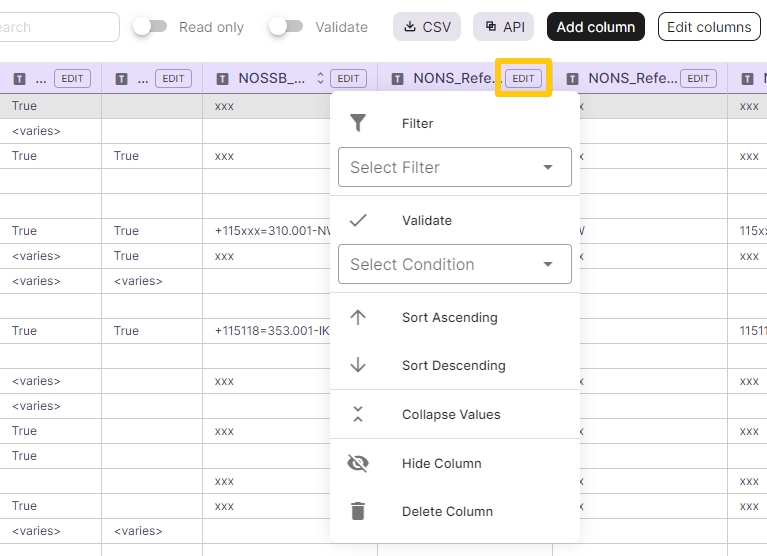
Task: Select Collapse Values menu entry
Action: [x=455, y=414]
